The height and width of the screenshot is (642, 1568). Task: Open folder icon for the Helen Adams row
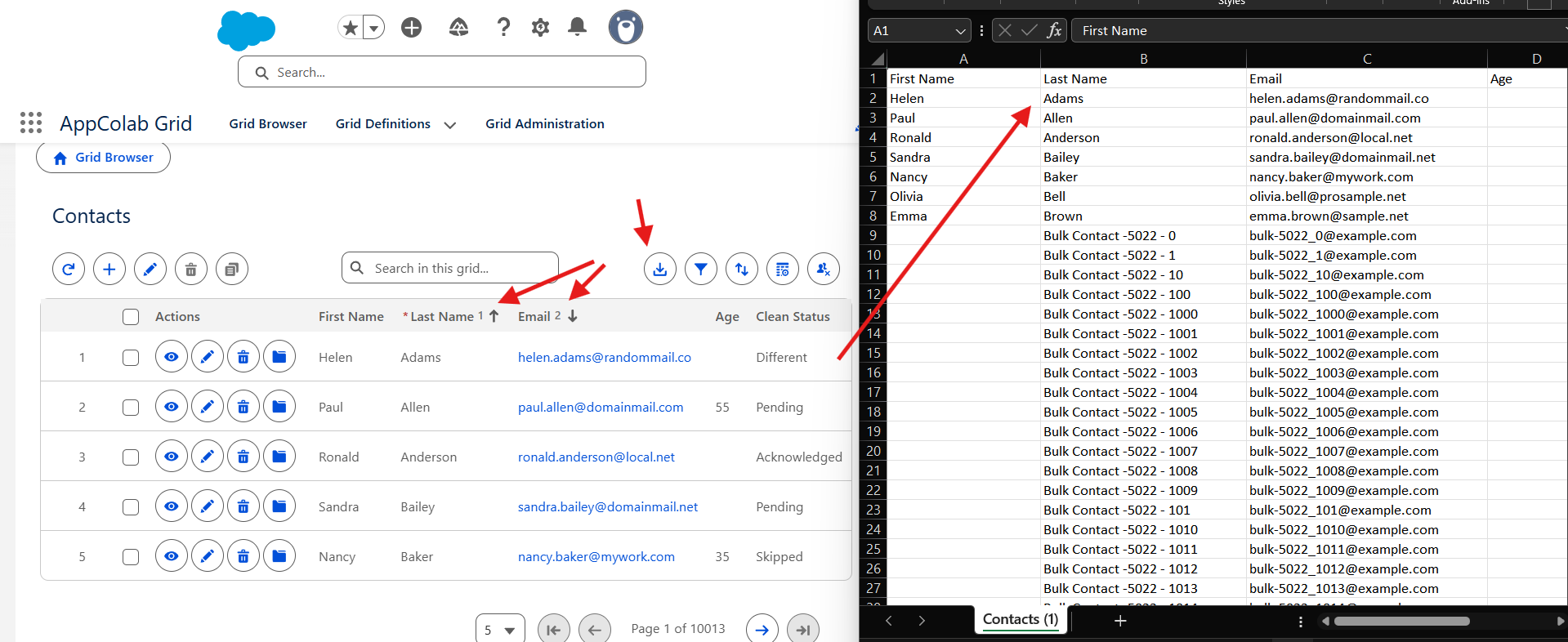[x=279, y=357]
